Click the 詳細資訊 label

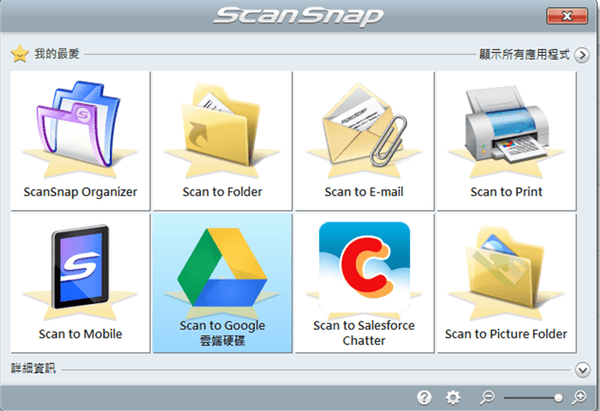[33, 368]
